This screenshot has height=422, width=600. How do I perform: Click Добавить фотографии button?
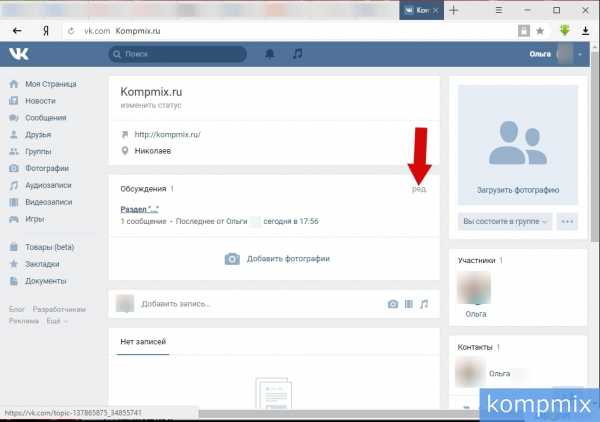pyautogui.click(x=277, y=259)
